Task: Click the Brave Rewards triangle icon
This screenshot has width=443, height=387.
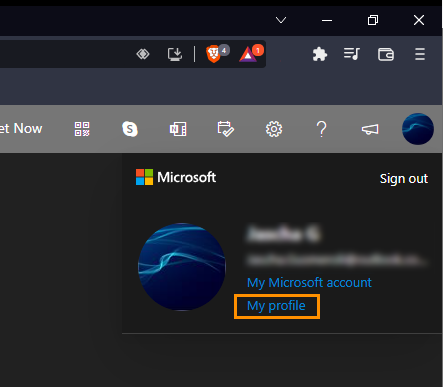Action: tap(248, 54)
